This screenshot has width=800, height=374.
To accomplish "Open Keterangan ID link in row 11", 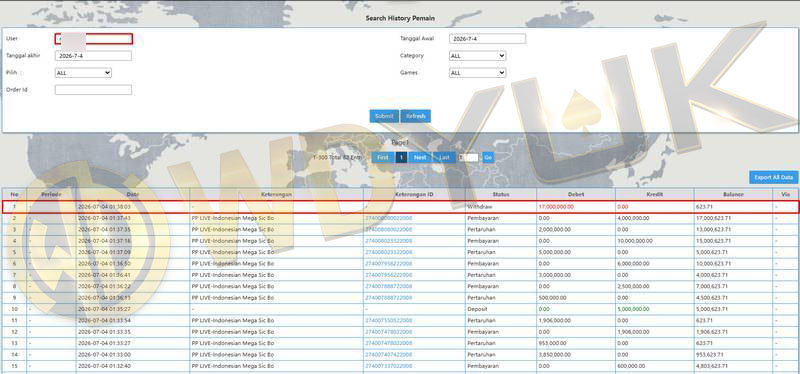I will 389,320.
